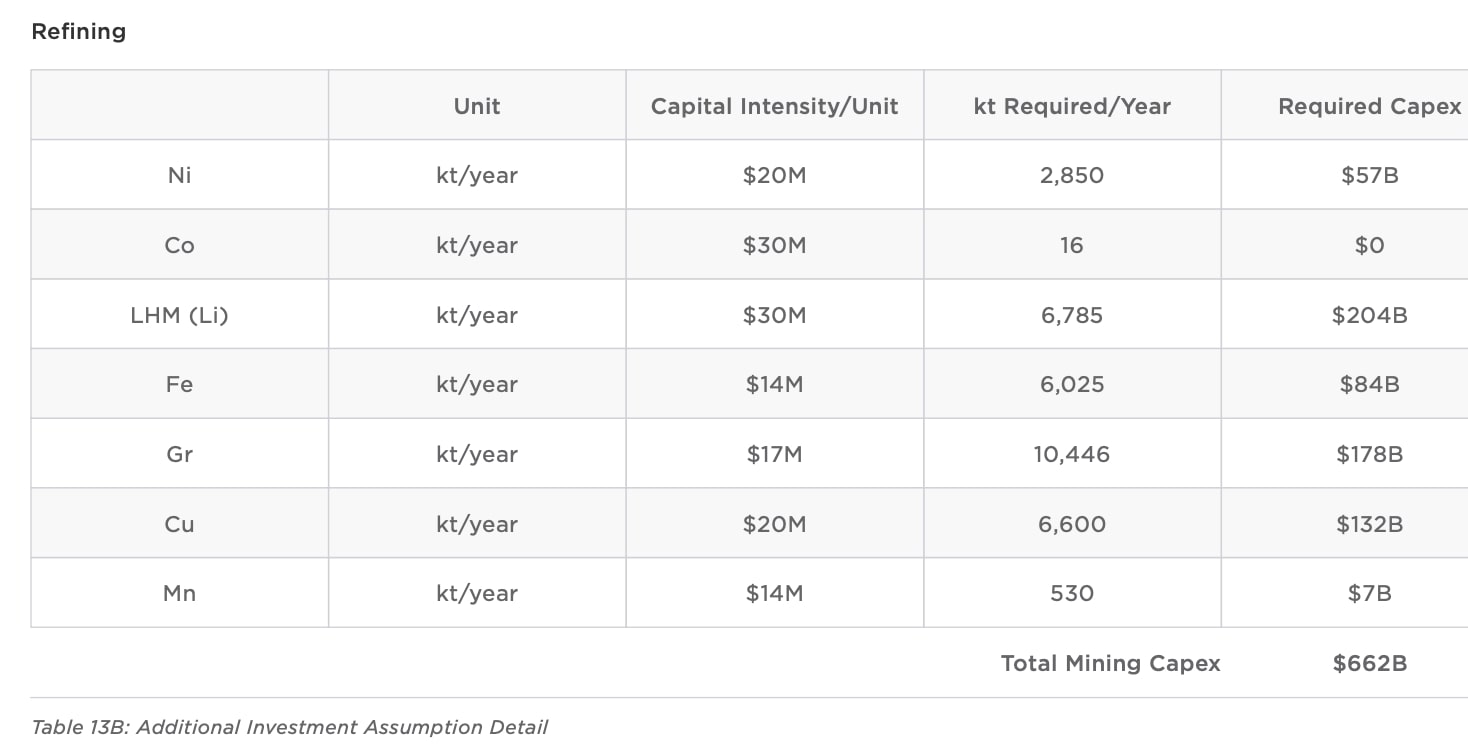
Task: Select the 6,785 kt required value
Action: 1071,315
